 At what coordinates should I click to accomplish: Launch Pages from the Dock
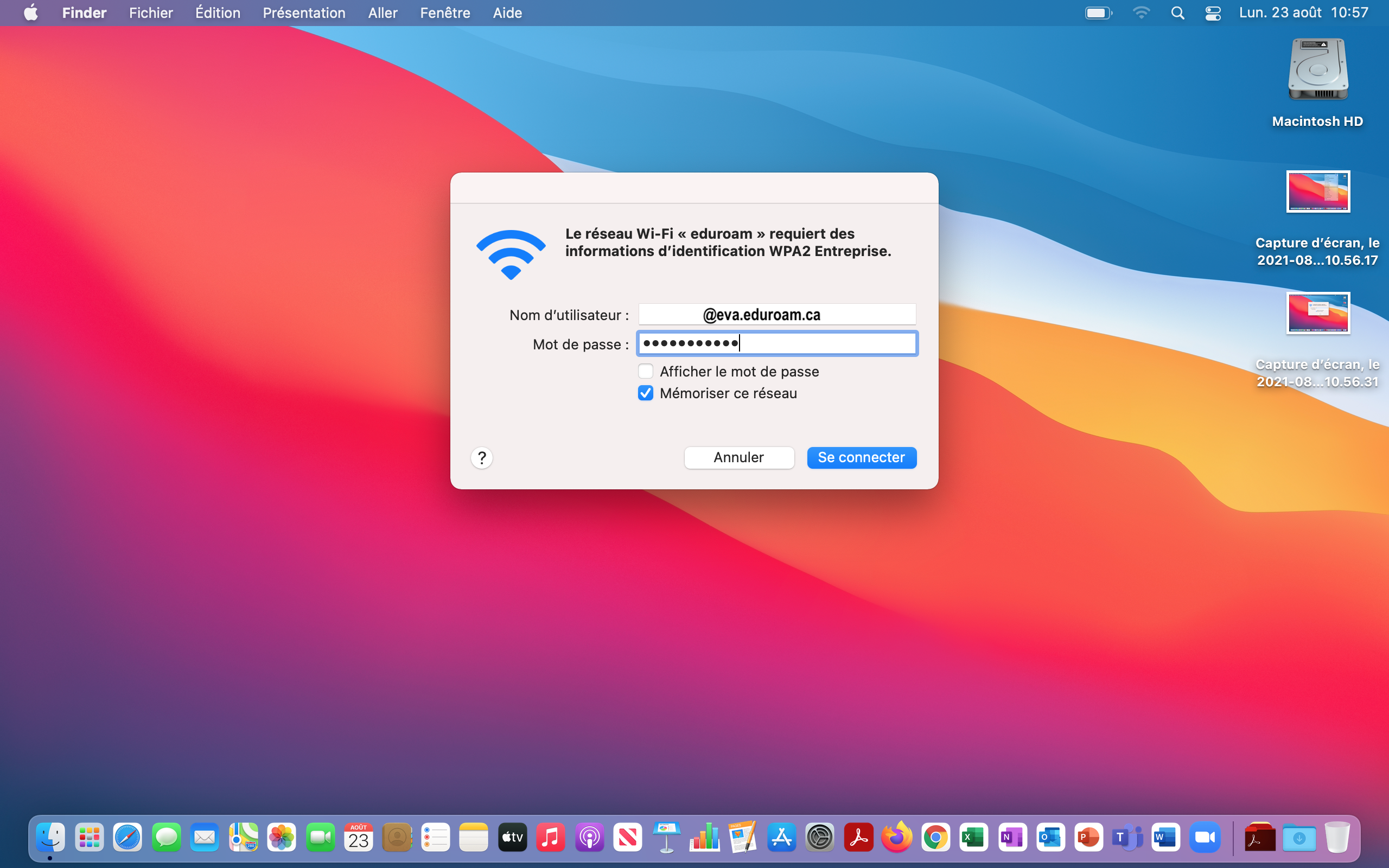point(743,838)
